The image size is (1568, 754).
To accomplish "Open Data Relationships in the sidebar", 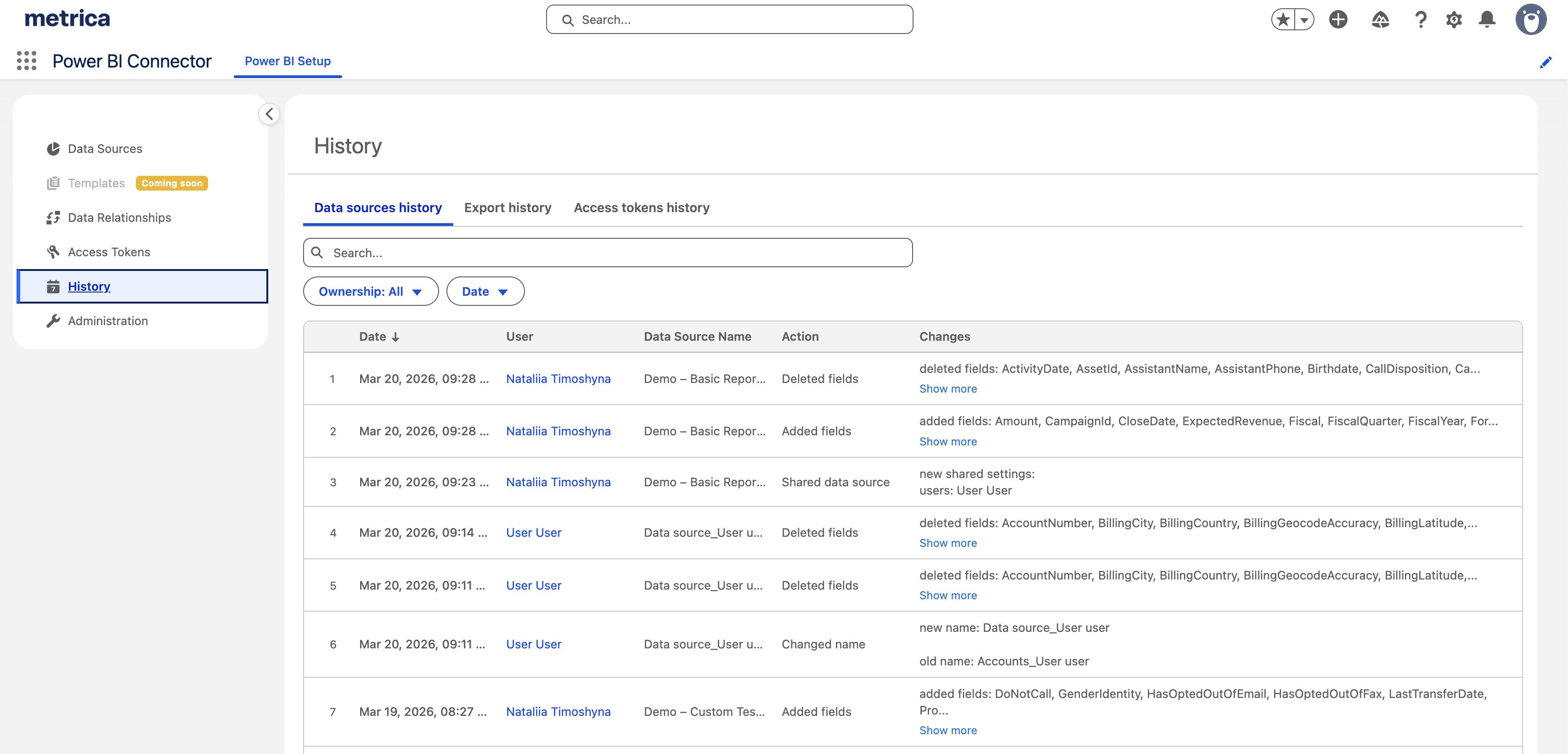I will coord(119,217).
